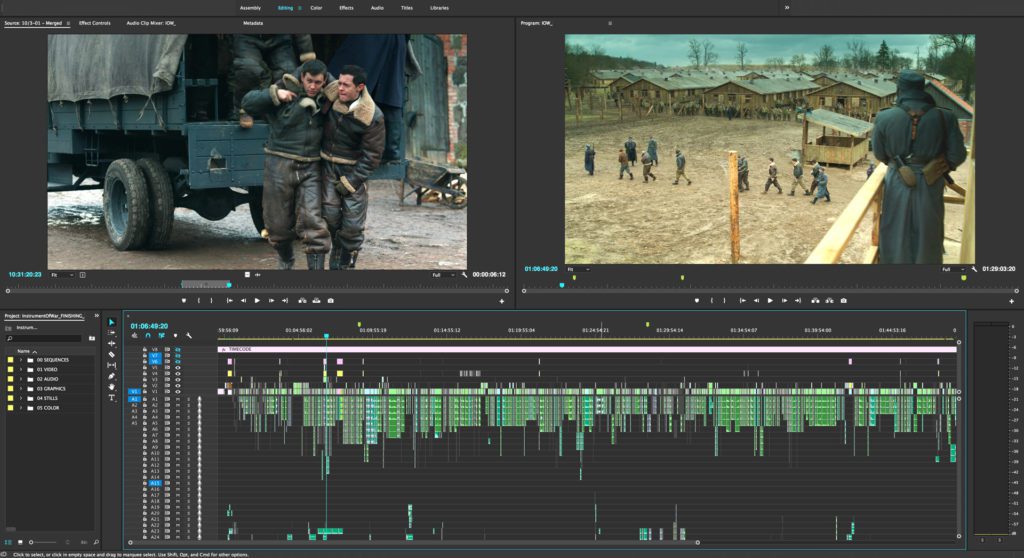Screen dimensions: 1024x558
Task: Open Program monitor Fit zoom dropdown
Action: coord(579,269)
